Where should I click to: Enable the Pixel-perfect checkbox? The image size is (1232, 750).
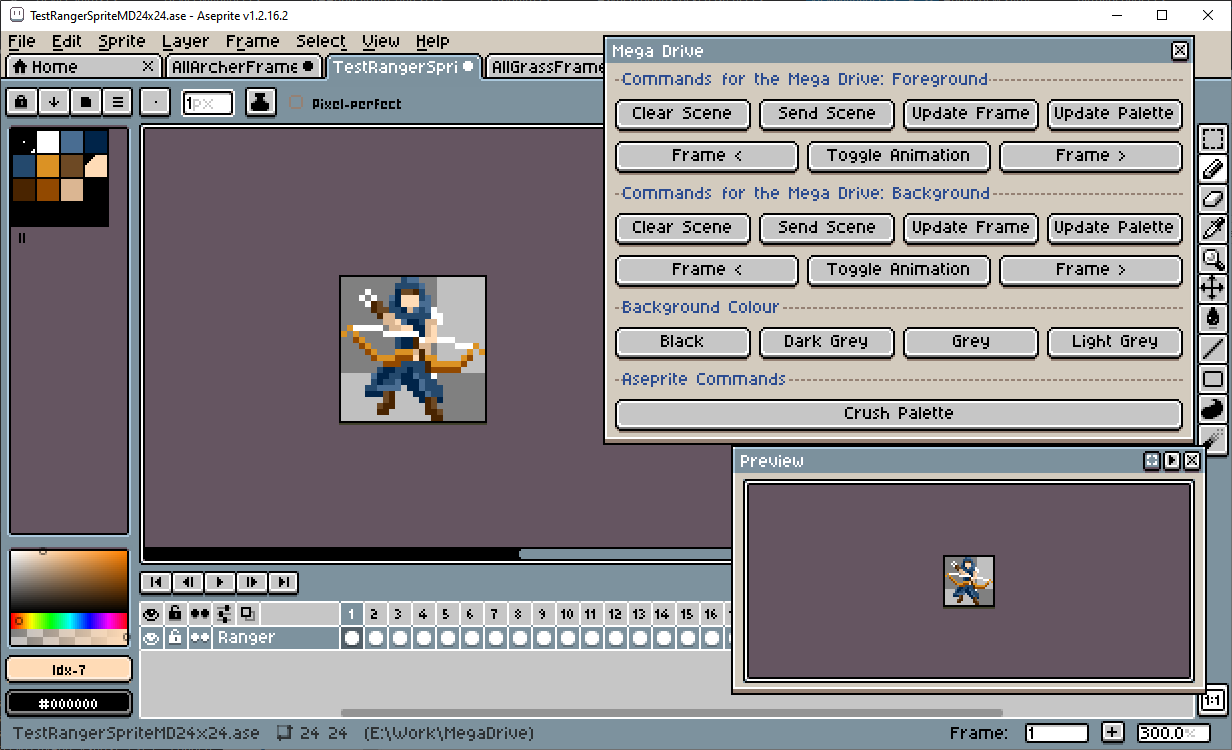pos(296,102)
